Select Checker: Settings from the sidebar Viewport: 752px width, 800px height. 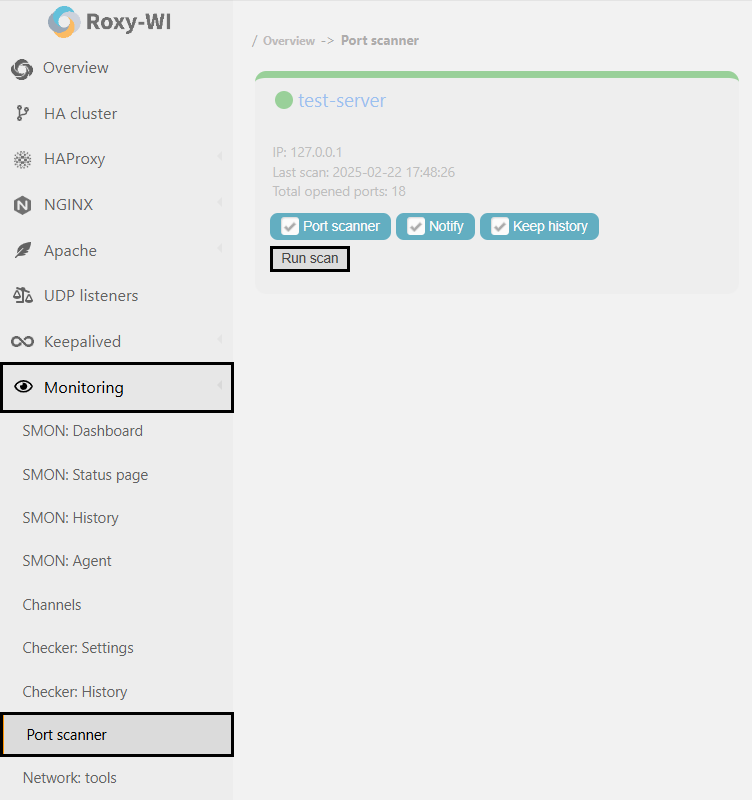click(77, 647)
